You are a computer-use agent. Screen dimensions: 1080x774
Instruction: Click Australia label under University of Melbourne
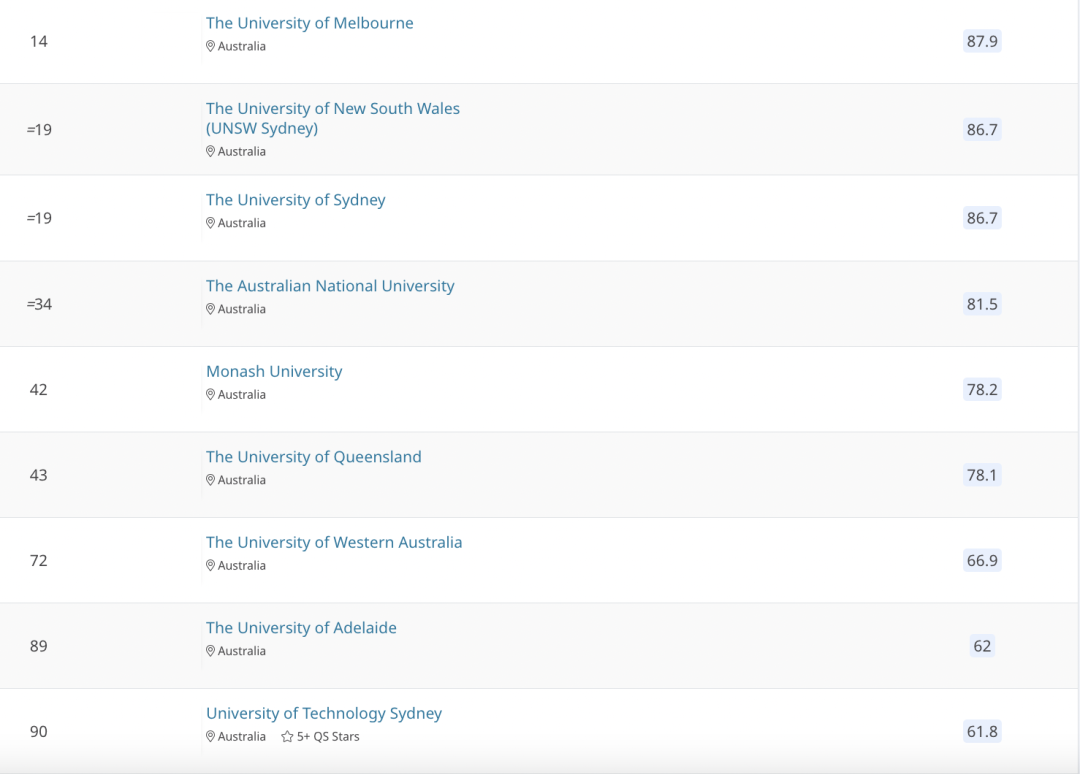[x=242, y=46]
